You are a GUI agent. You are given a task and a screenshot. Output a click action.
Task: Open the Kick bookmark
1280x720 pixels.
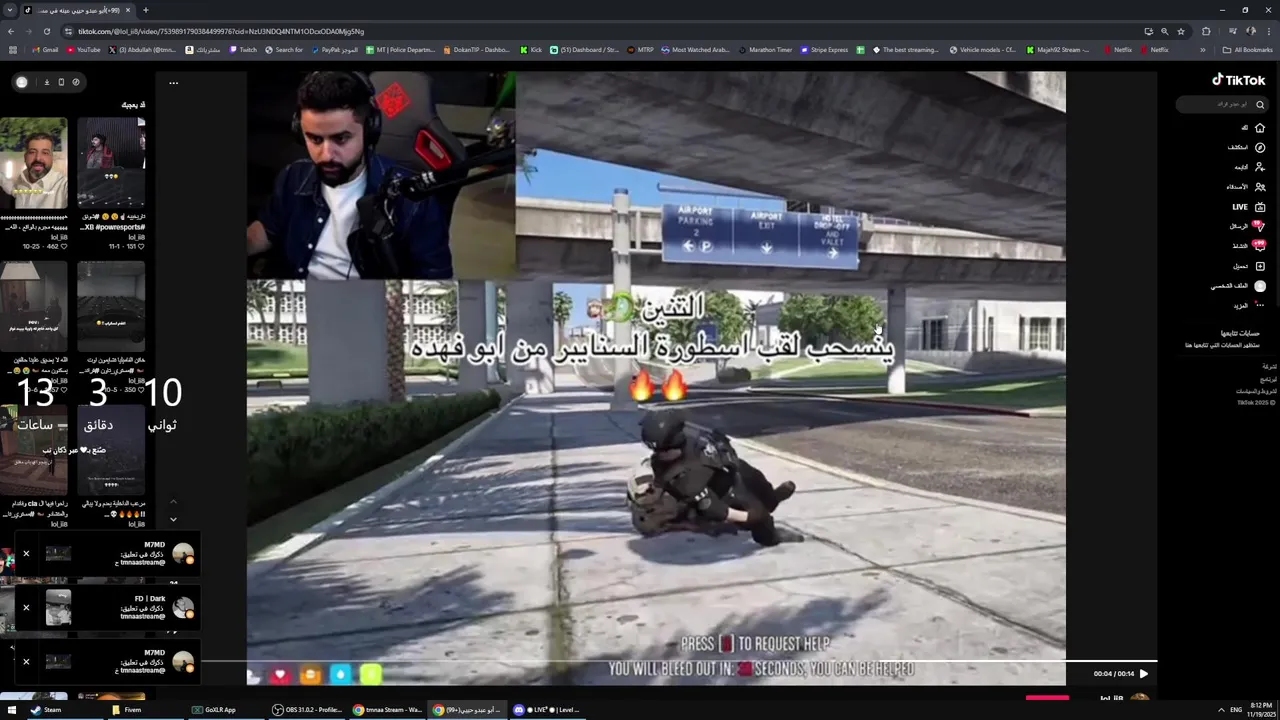pos(531,50)
